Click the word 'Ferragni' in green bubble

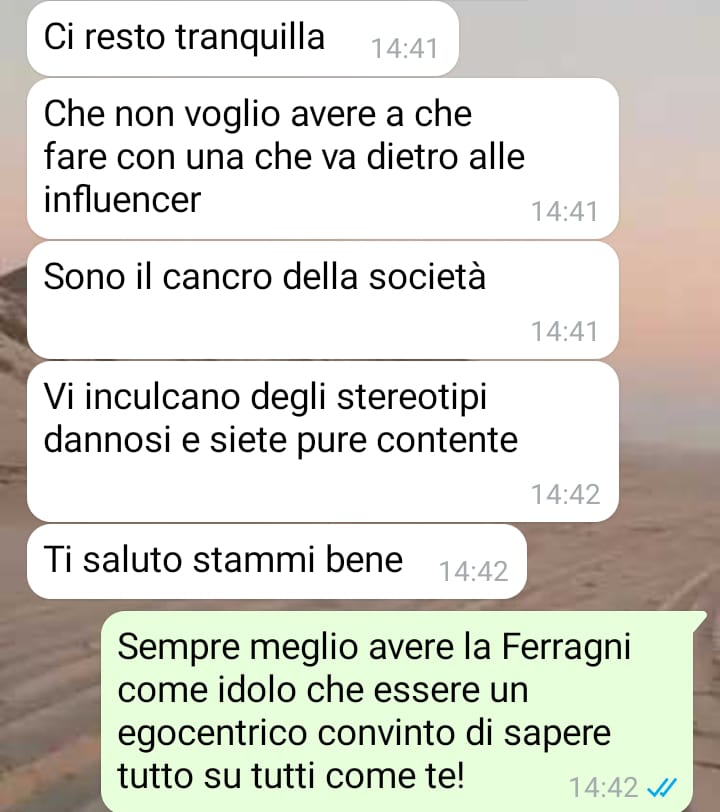pyautogui.click(x=567, y=648)
